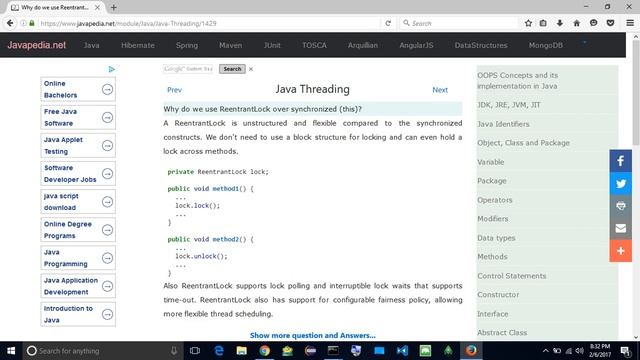
Task: Open more sharing options plus icon
Action: (x=620, y=251)
